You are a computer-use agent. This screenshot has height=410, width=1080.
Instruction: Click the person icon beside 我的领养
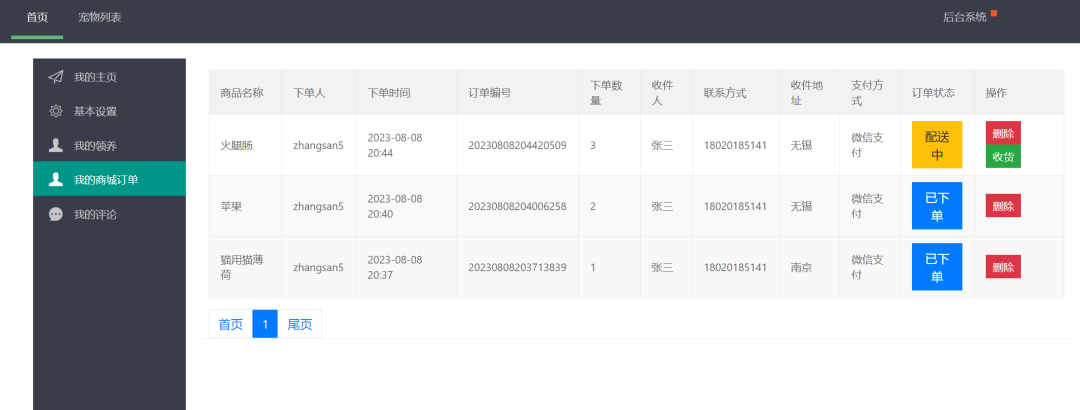[56, 145]
